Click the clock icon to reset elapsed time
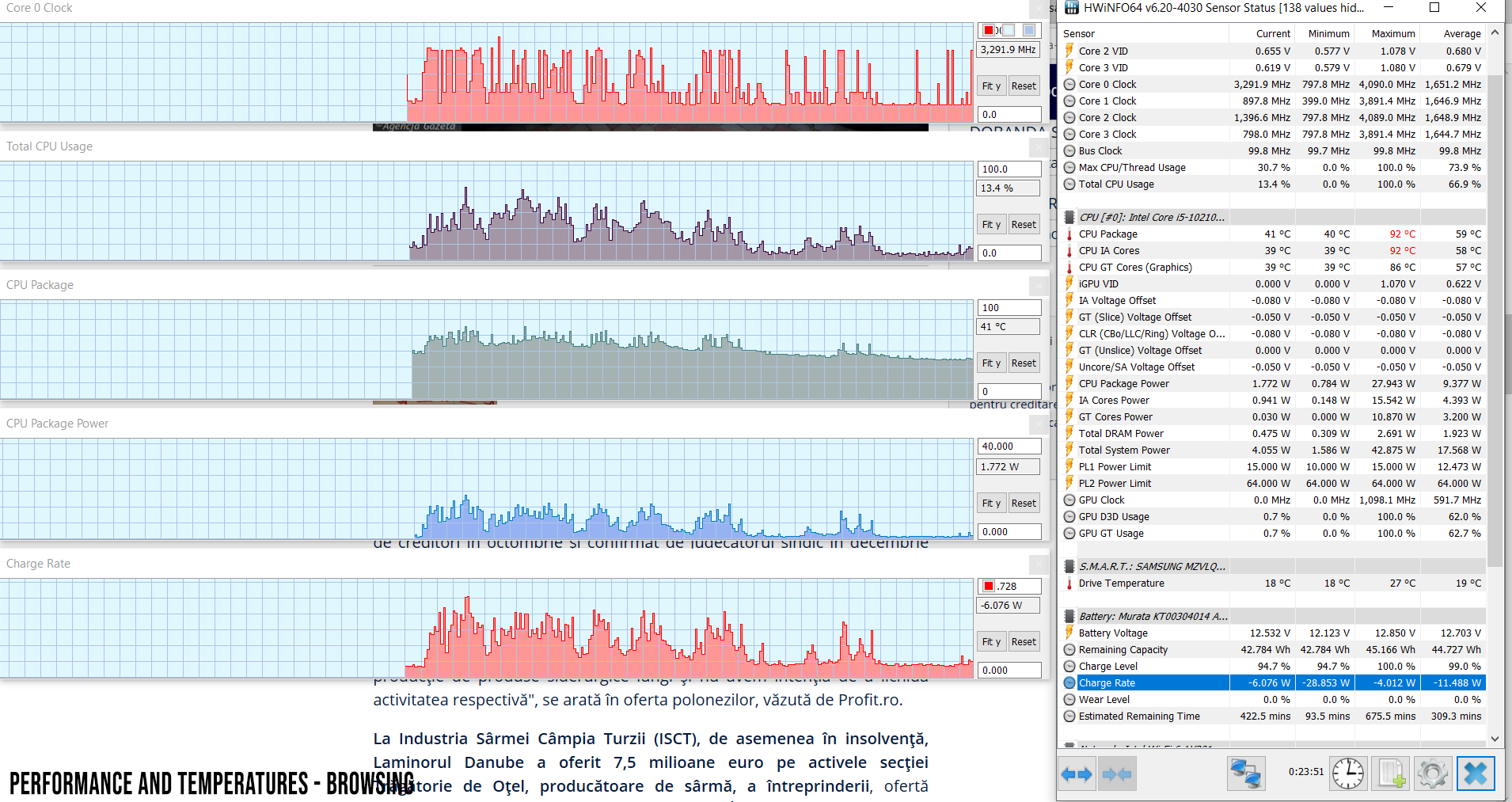The image size is (1512, 802). (x=1347, y=773)
